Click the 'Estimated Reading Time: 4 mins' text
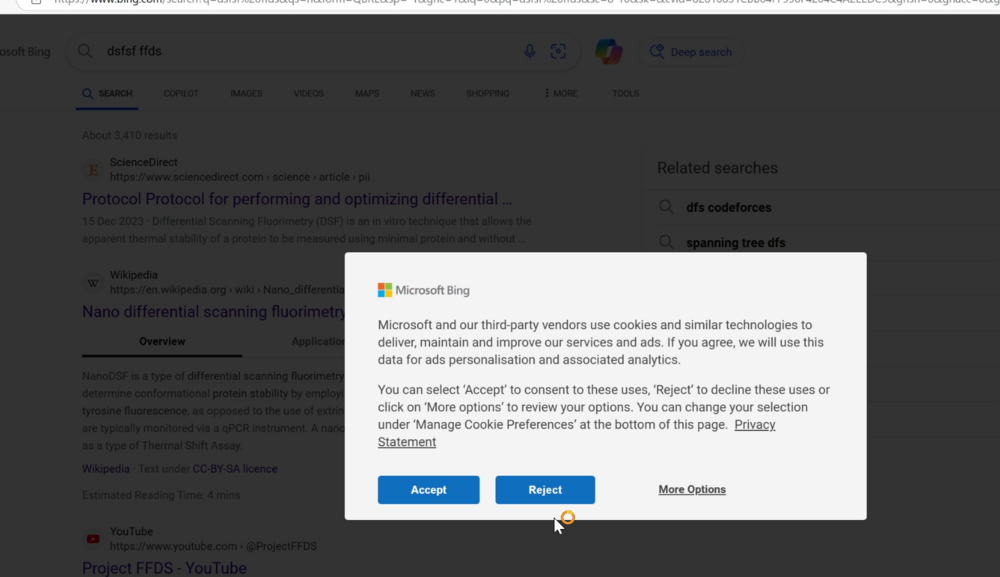The image size is (1000, 577). coord(161,495)
